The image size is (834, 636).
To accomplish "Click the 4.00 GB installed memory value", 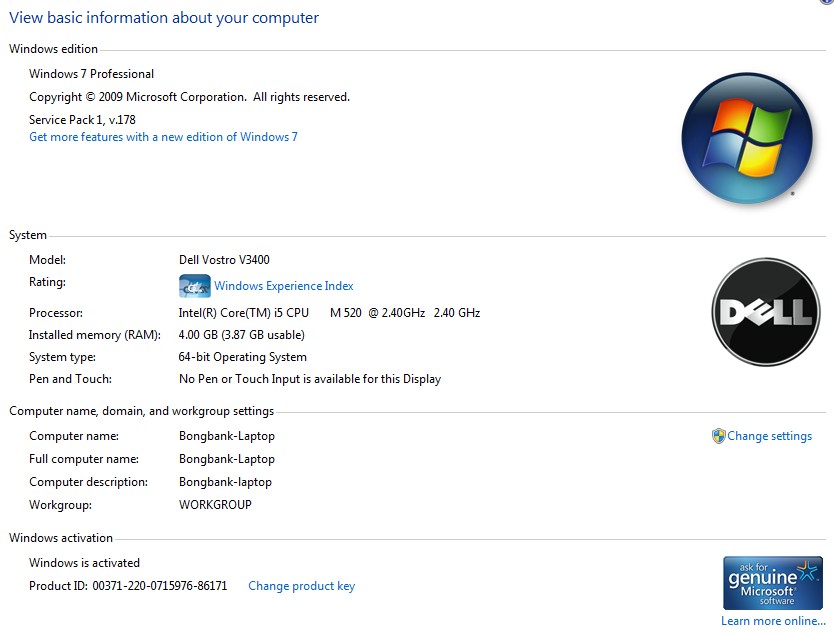I will [x=241, y=335].
